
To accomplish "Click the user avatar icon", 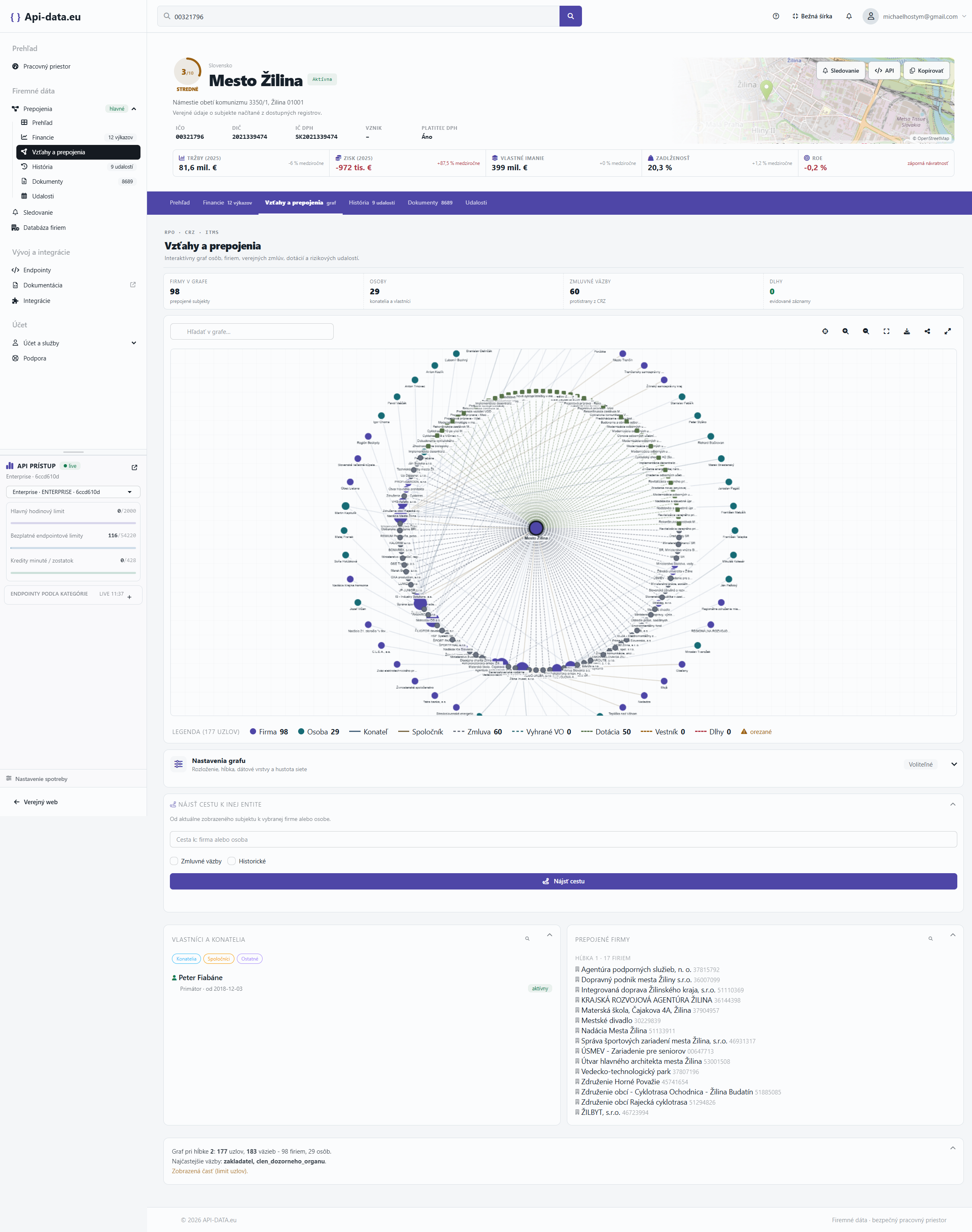I will pos(871,16).
